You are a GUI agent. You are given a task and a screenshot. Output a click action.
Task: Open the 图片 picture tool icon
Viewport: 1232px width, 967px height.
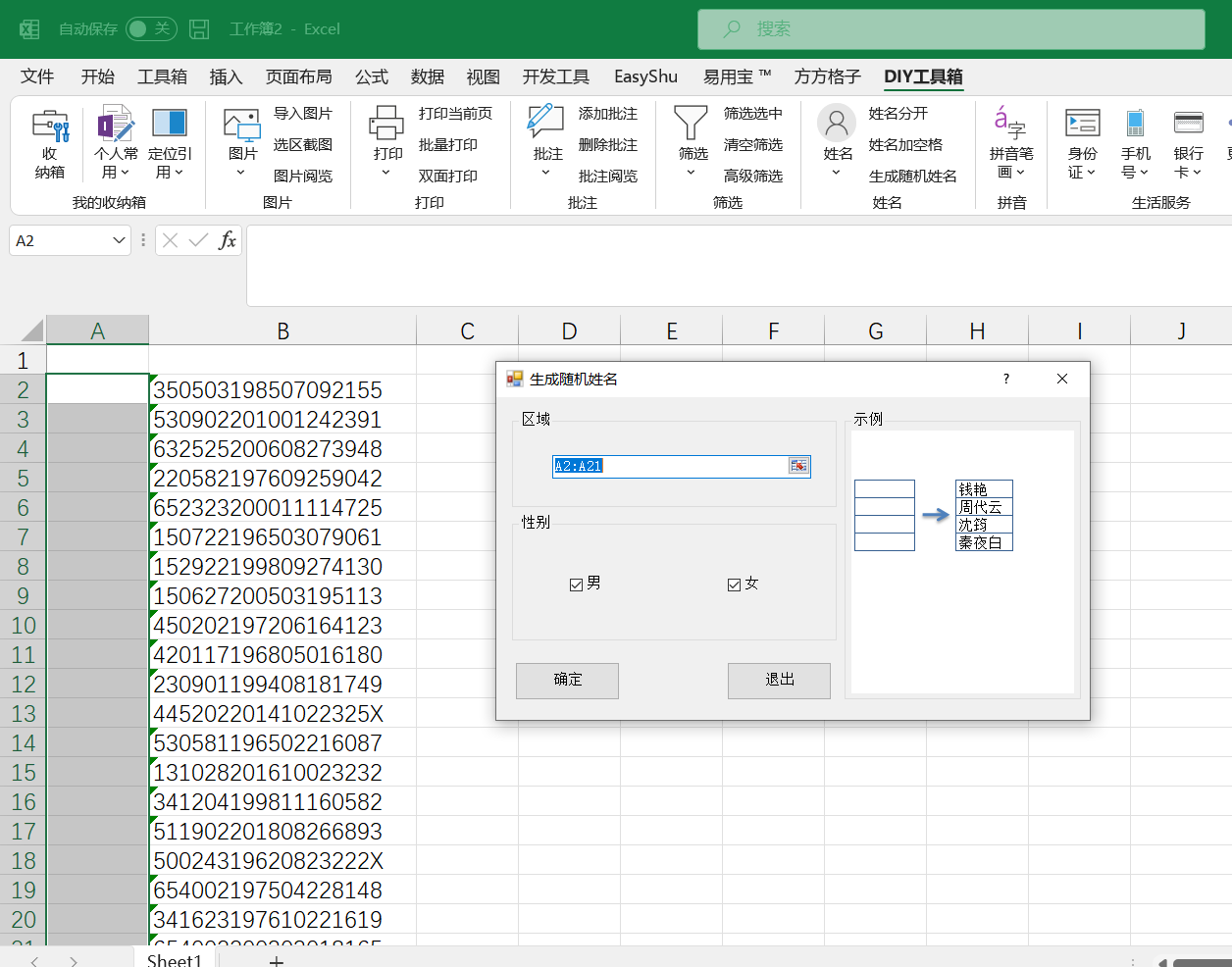[241, 126]
